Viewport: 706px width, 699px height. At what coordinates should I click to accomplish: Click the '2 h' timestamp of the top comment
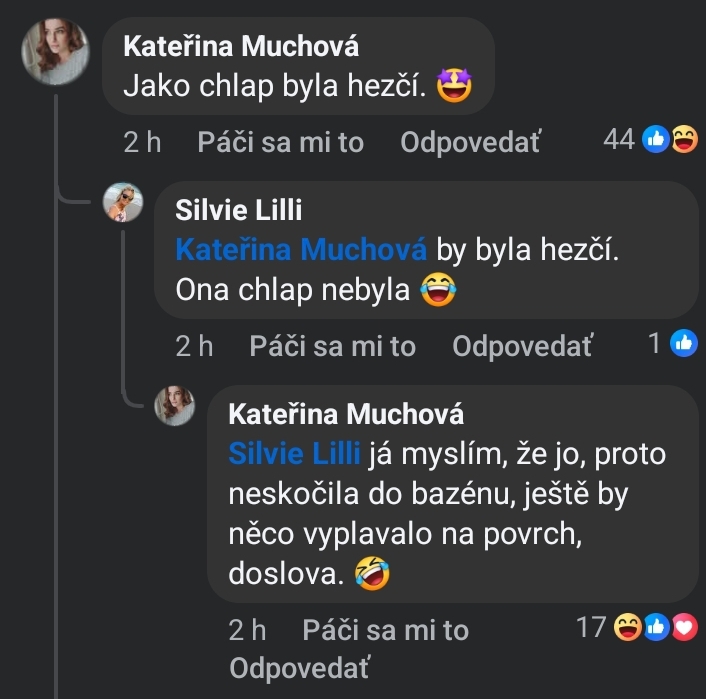click(142, 142)
